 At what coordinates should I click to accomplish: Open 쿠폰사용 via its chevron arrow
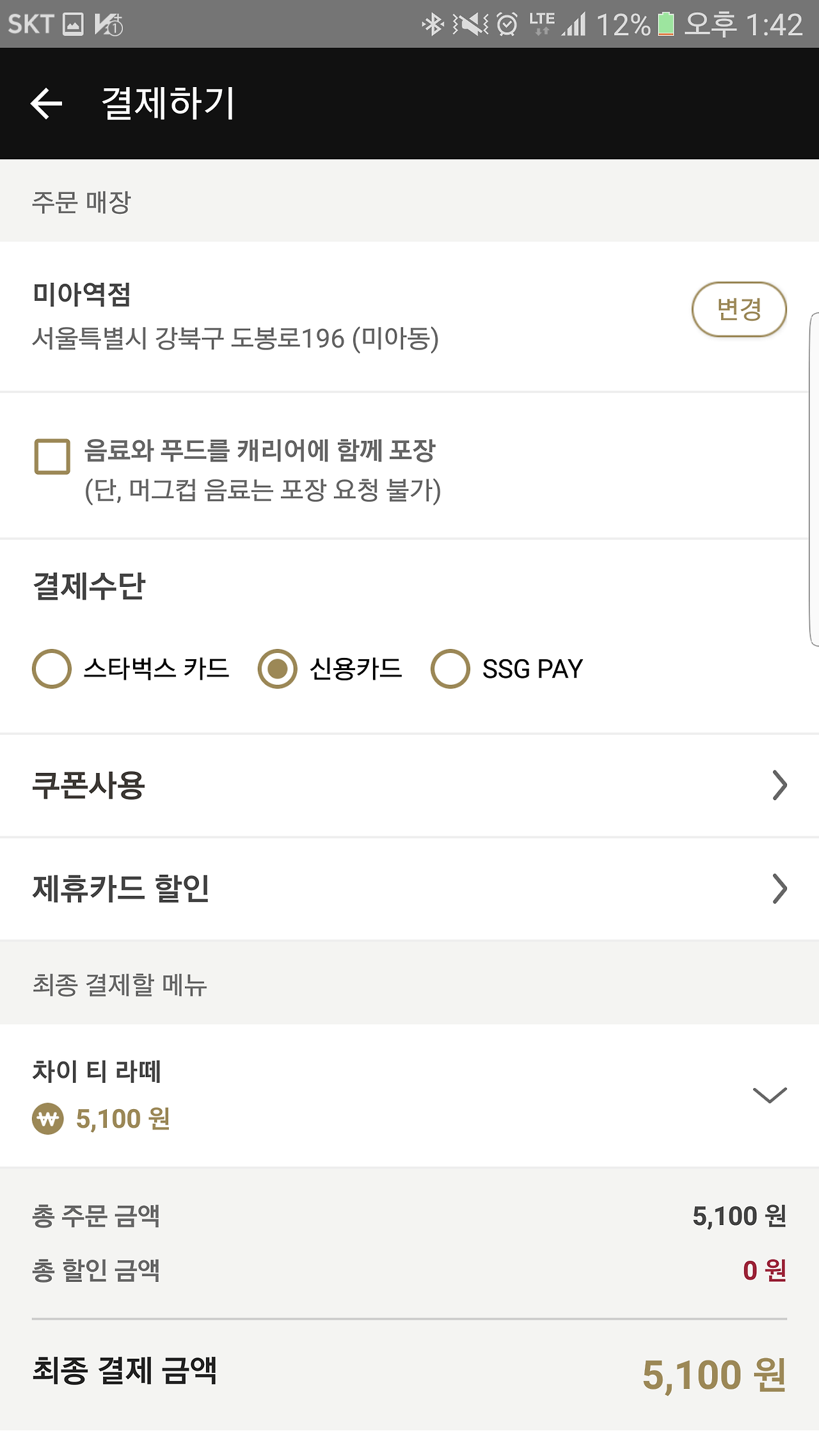(779, 785)
